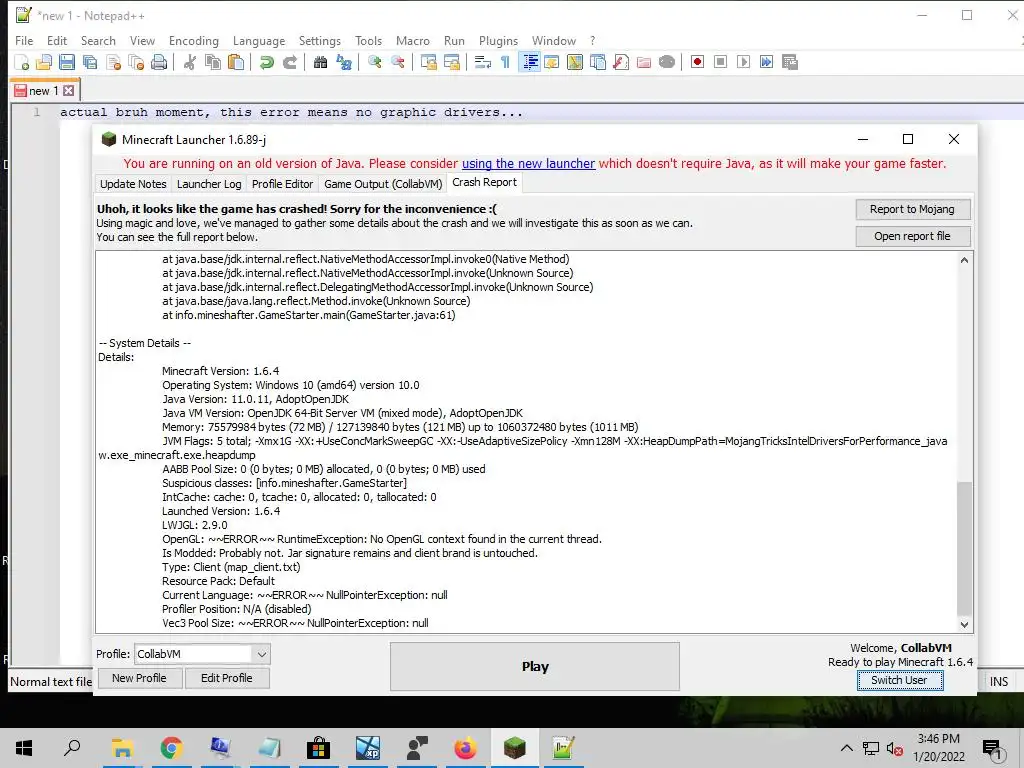Click the Cut scissors icon
Screen dimensions: 1024x768
[190, 62]
